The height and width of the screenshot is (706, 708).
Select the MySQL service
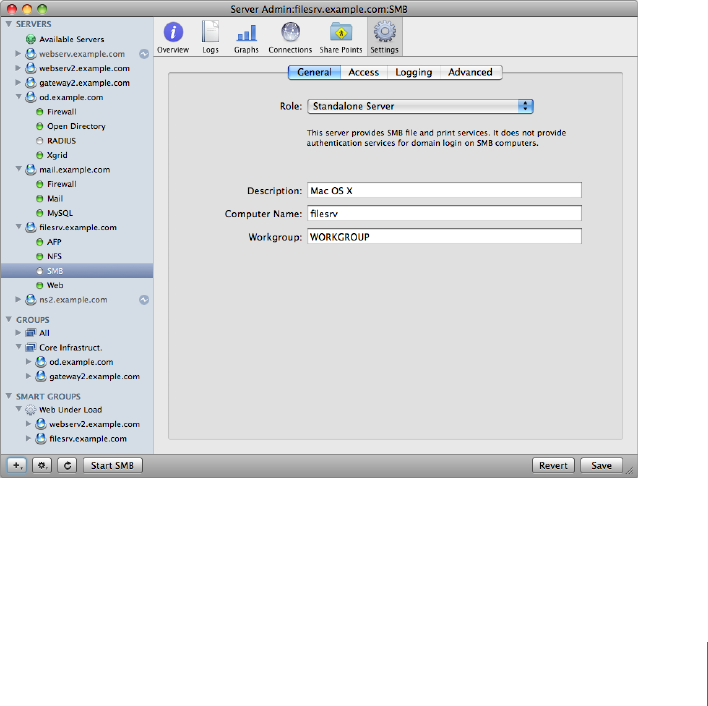(60, 213)
